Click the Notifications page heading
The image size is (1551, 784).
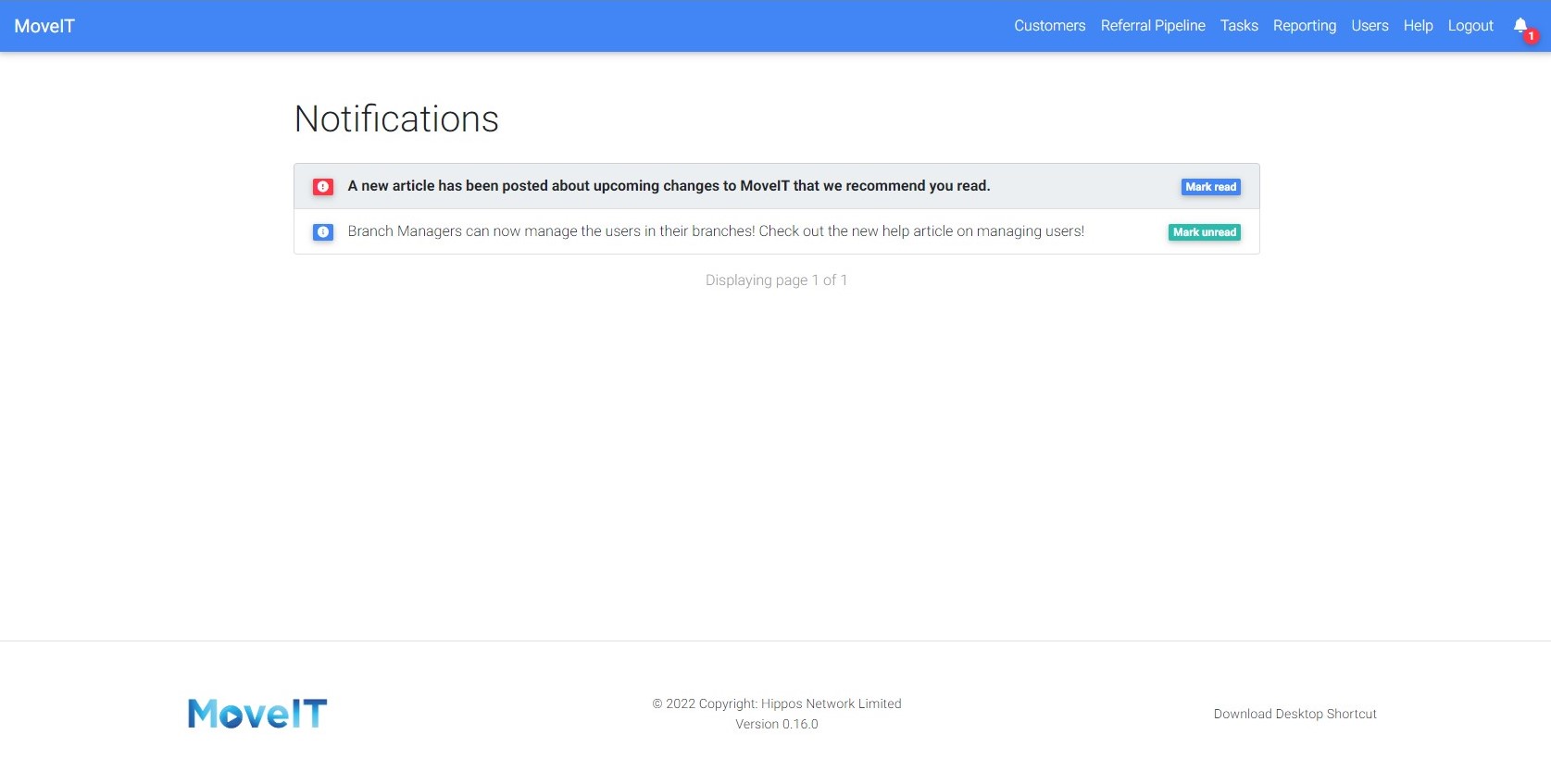[396, 119]
